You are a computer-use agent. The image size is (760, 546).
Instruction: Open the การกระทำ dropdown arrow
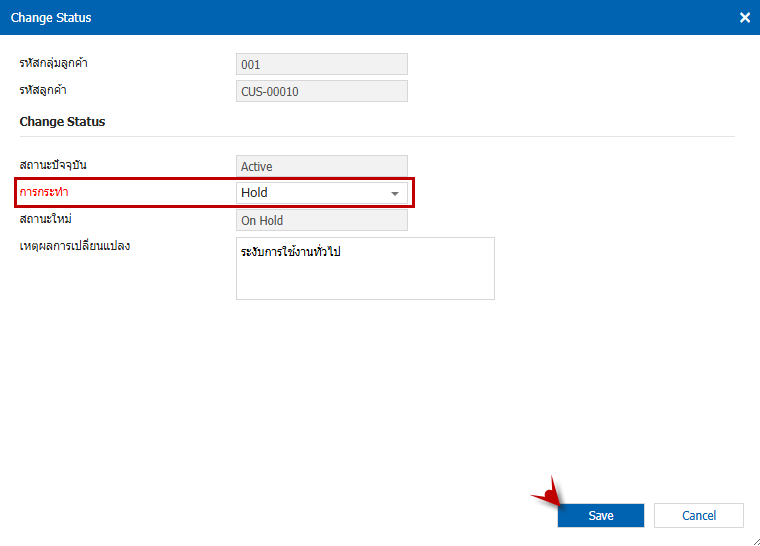pyautogui.click(x=395, y=193)
